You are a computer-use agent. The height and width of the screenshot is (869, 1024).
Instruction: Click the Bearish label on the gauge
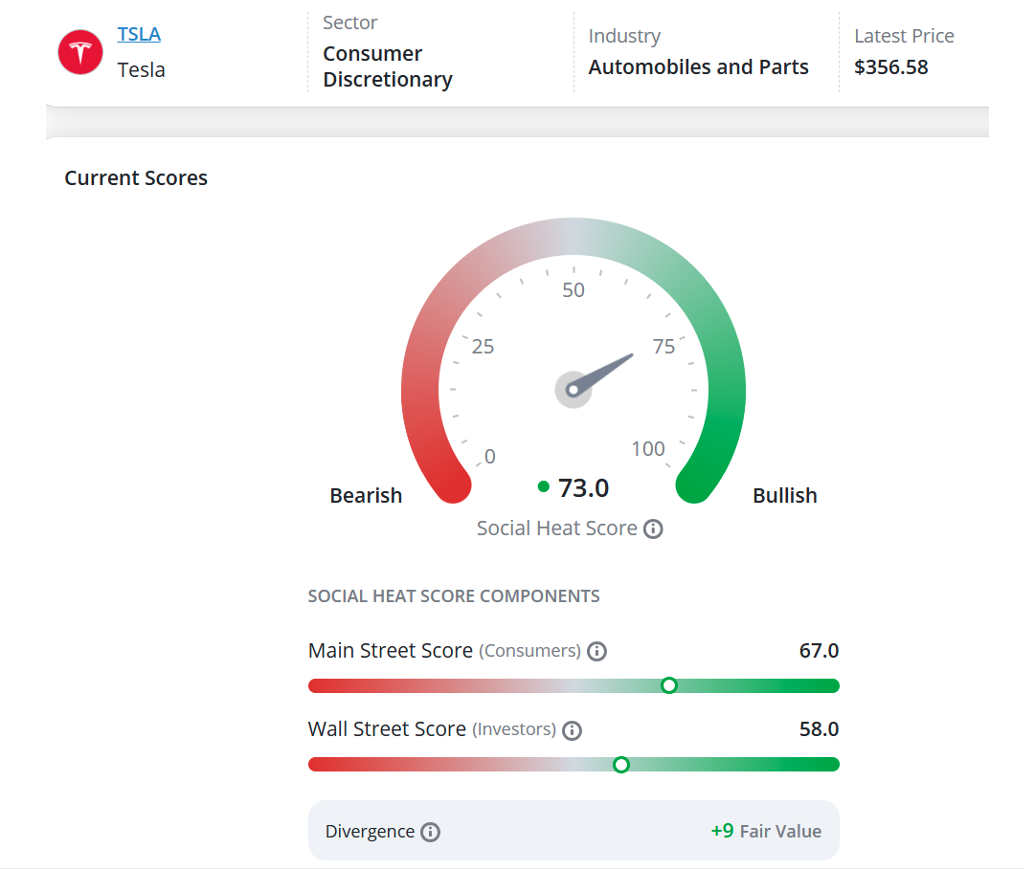click(x=366, y=496)
